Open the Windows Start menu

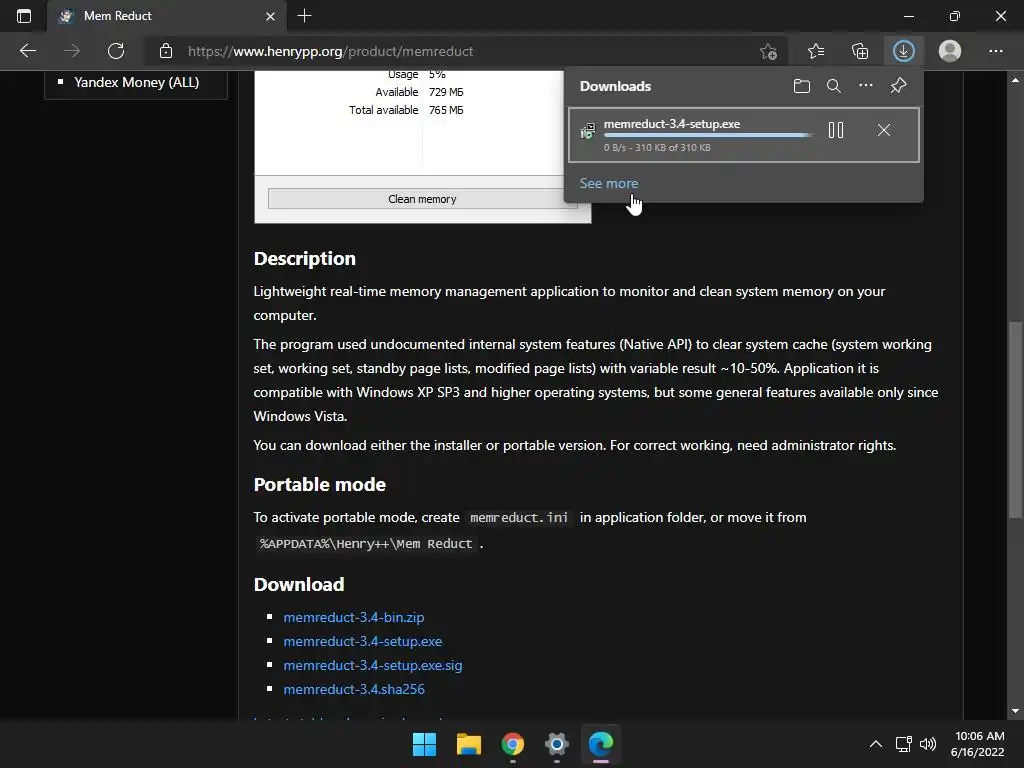(424, 744)
